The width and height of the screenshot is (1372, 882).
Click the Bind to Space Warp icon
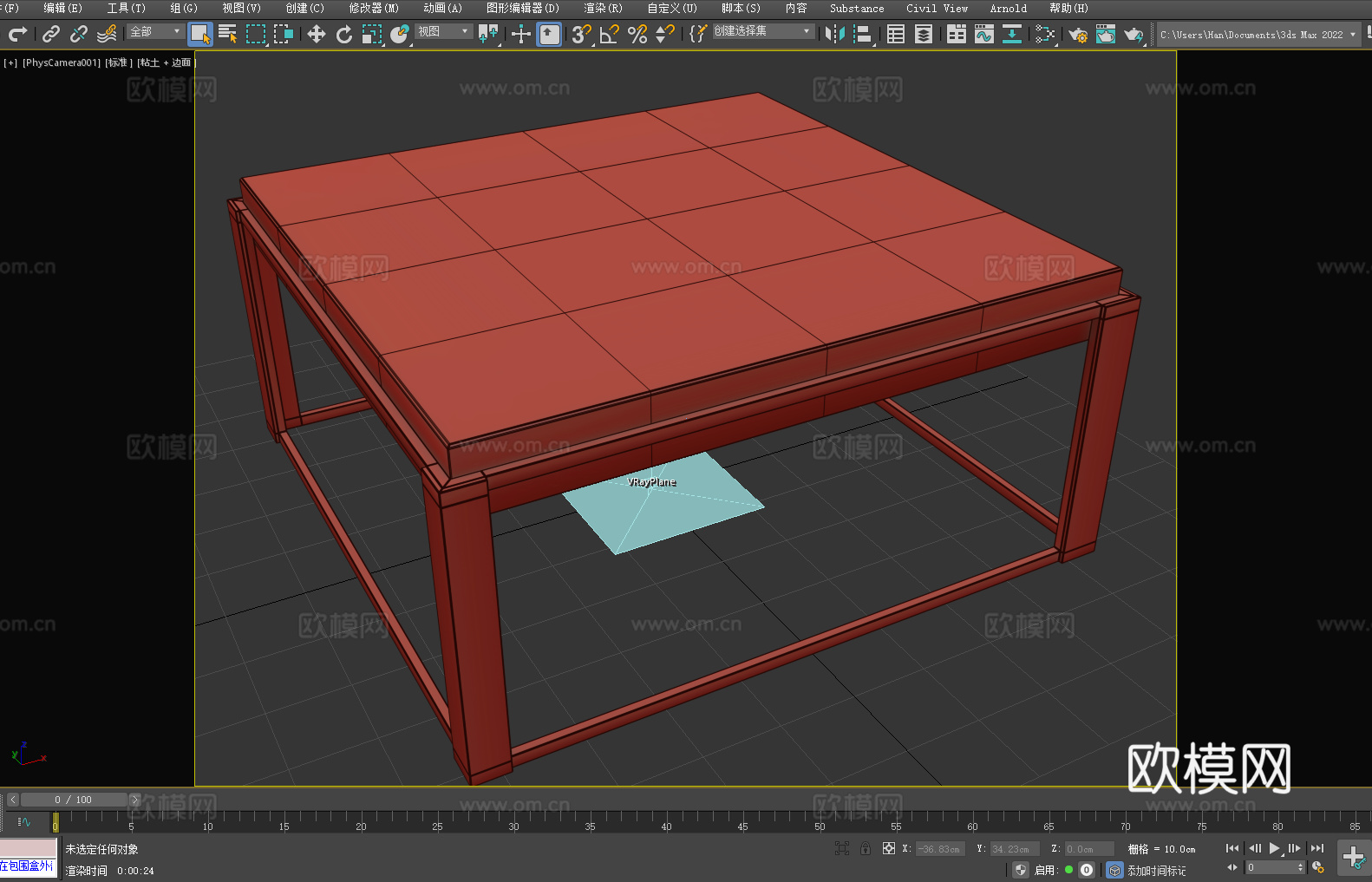point(107,34)
